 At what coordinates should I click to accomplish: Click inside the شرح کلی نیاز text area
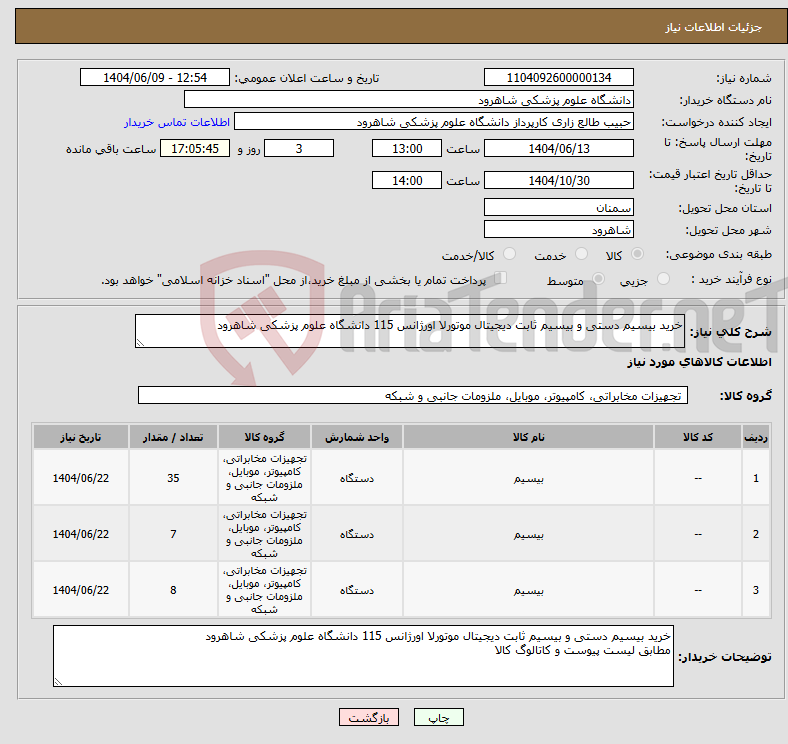(410, 332)
